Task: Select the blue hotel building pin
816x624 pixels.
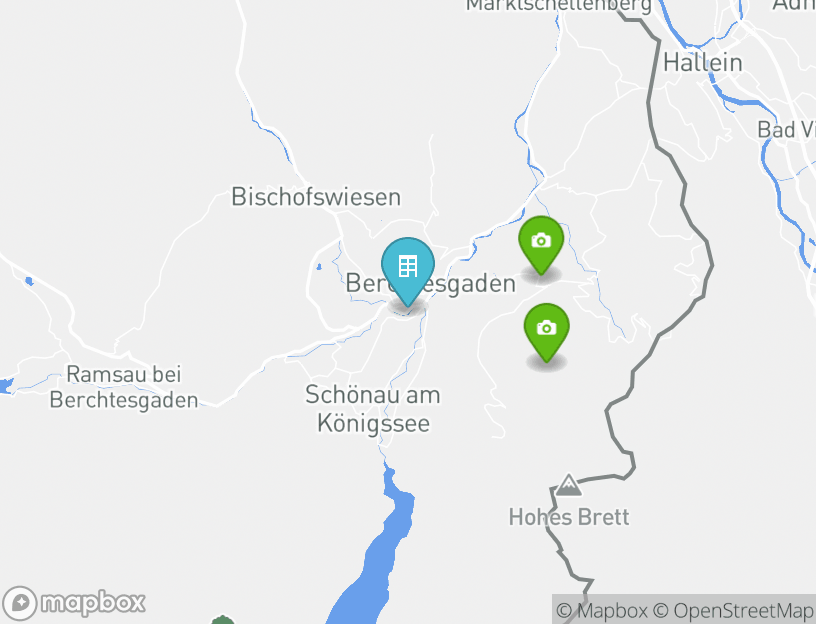Action: (407, 272)
